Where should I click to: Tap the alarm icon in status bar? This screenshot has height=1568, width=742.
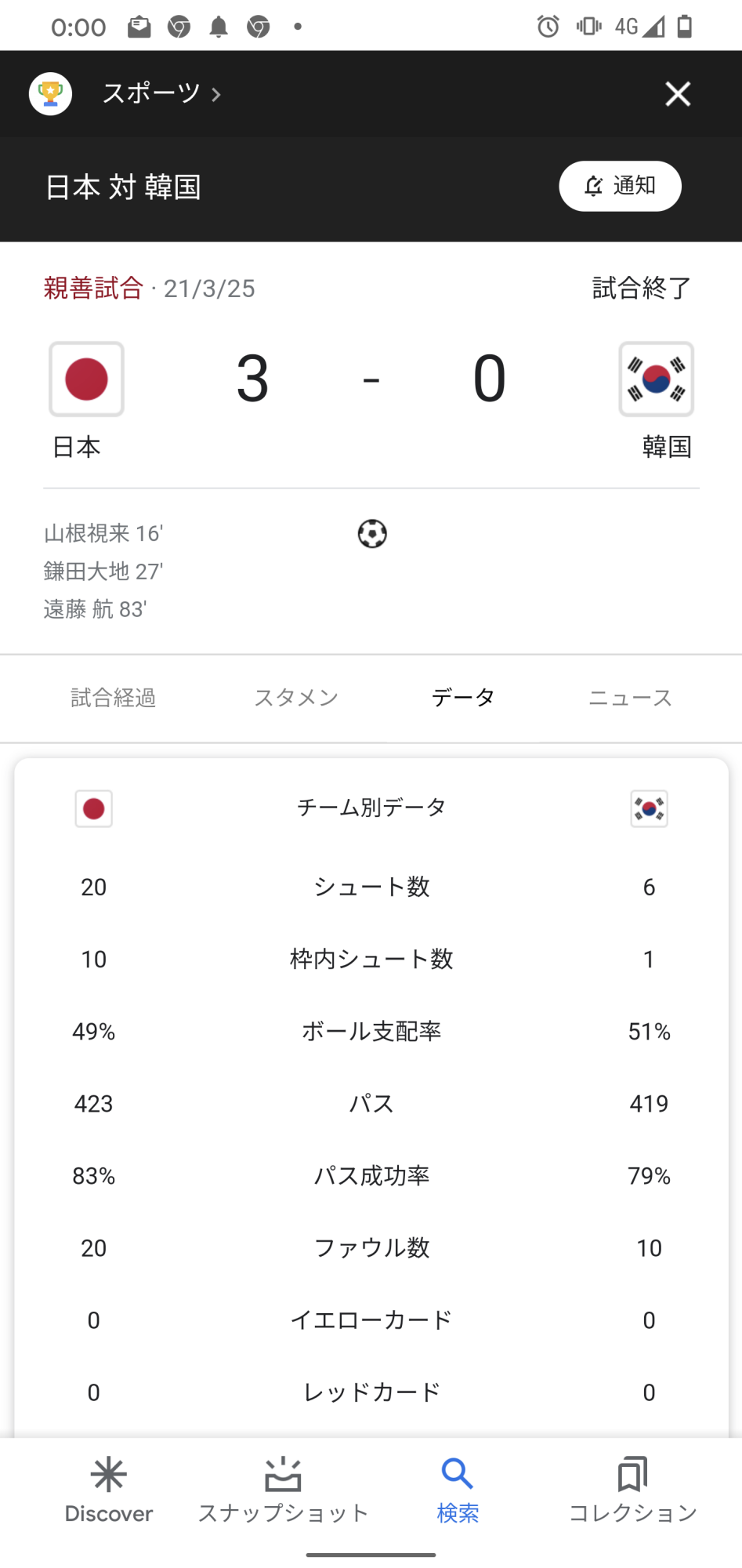click(548, 27)
